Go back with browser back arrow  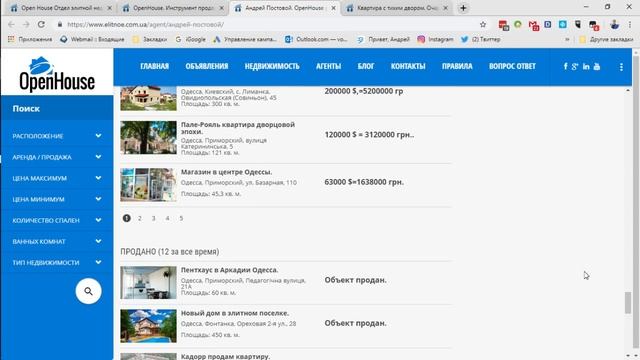tap(11, 24)
